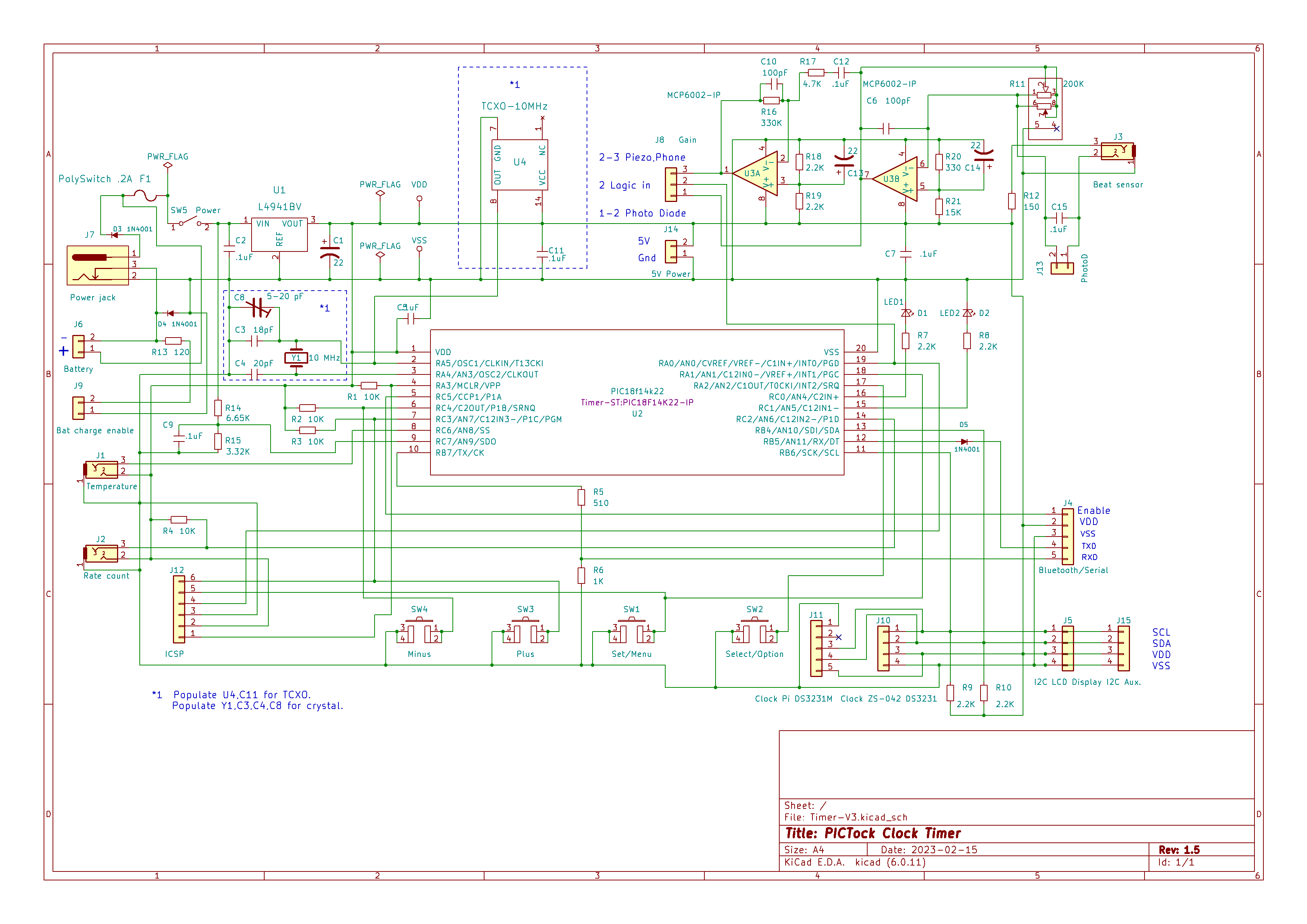Image resolution: width=1307 pixels, height=924 pixels.
Task: Select the '2-3 Piezo,Phone' jumper note
Action: 642,157
